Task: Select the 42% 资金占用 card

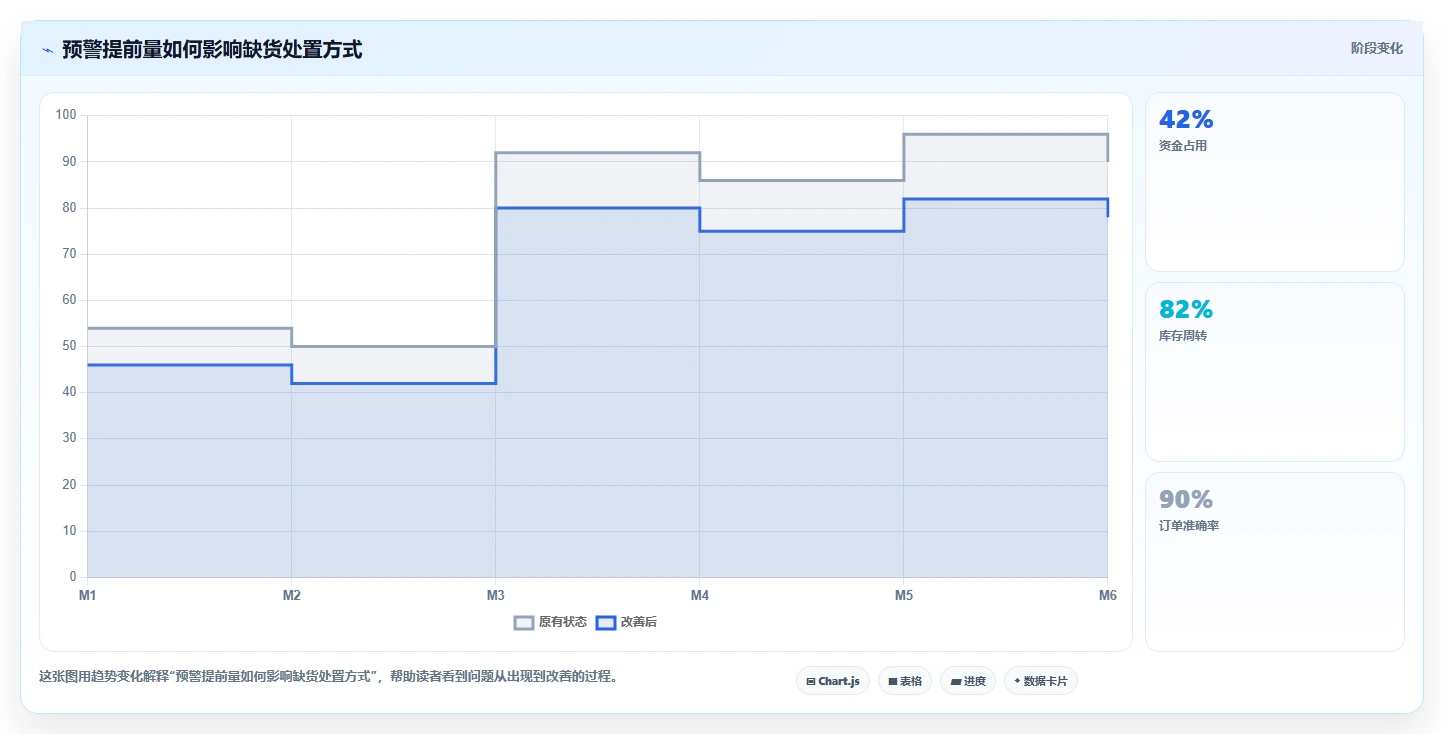Action: tap(1275, 182)
